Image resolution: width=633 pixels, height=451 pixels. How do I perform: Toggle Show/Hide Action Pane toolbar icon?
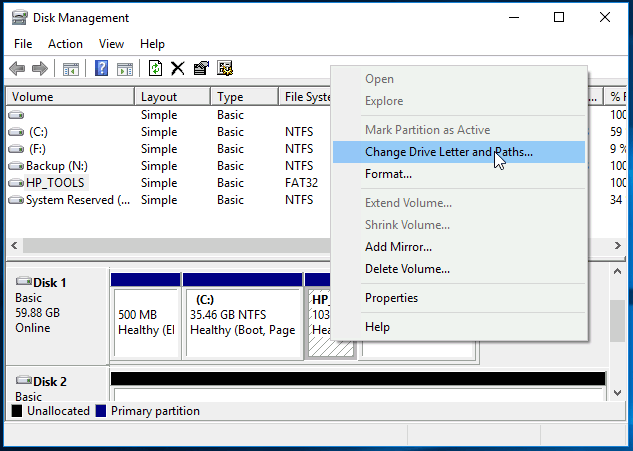point(125,69)
